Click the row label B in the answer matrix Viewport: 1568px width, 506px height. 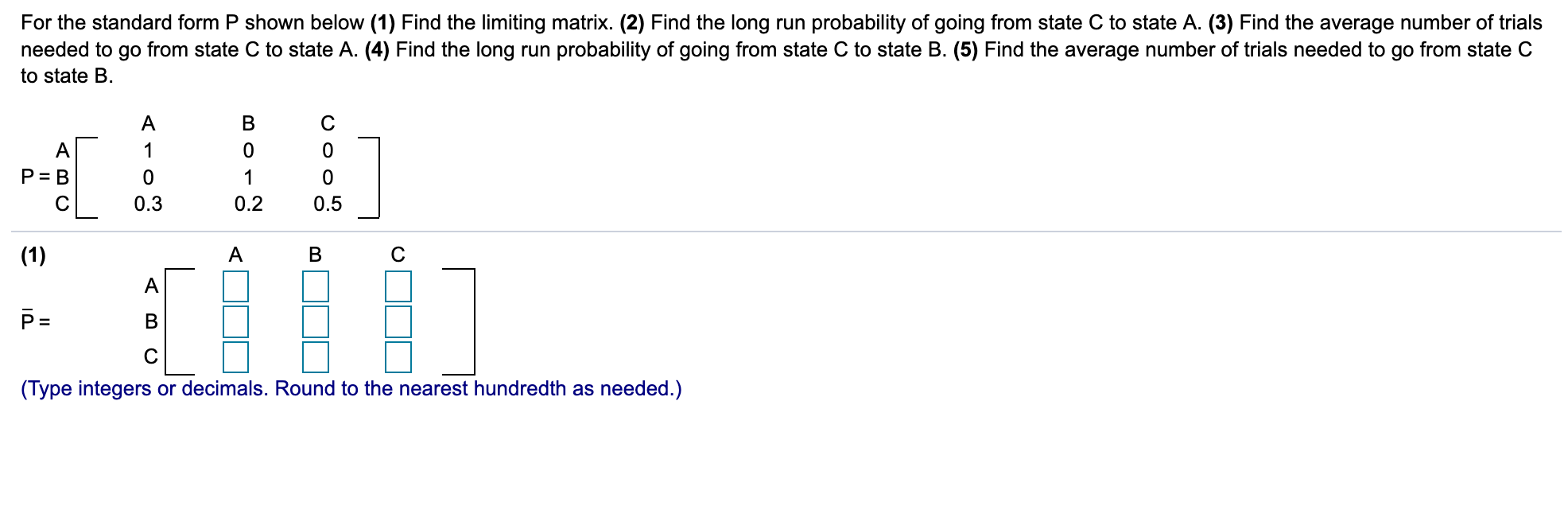tap(150, 322)
